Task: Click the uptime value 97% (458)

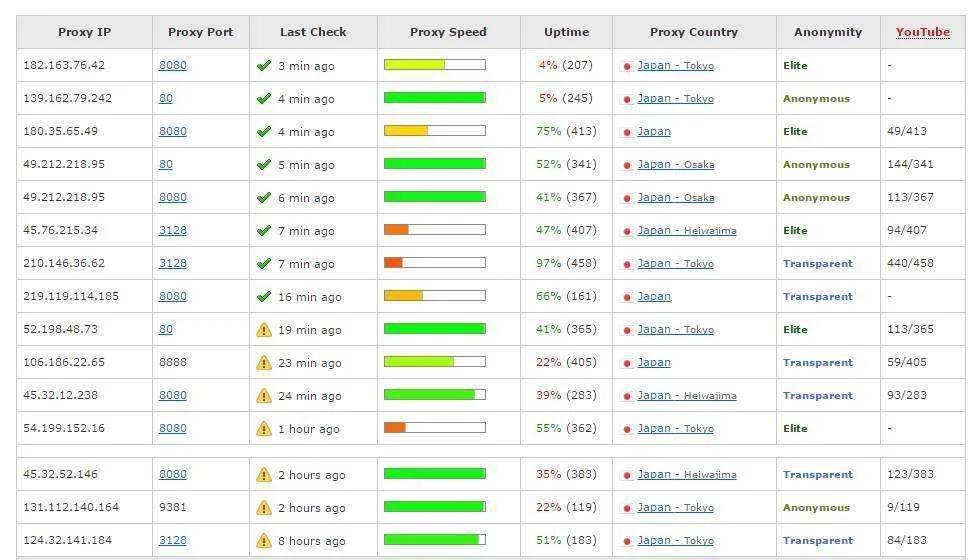Action: tap(566, 263)
